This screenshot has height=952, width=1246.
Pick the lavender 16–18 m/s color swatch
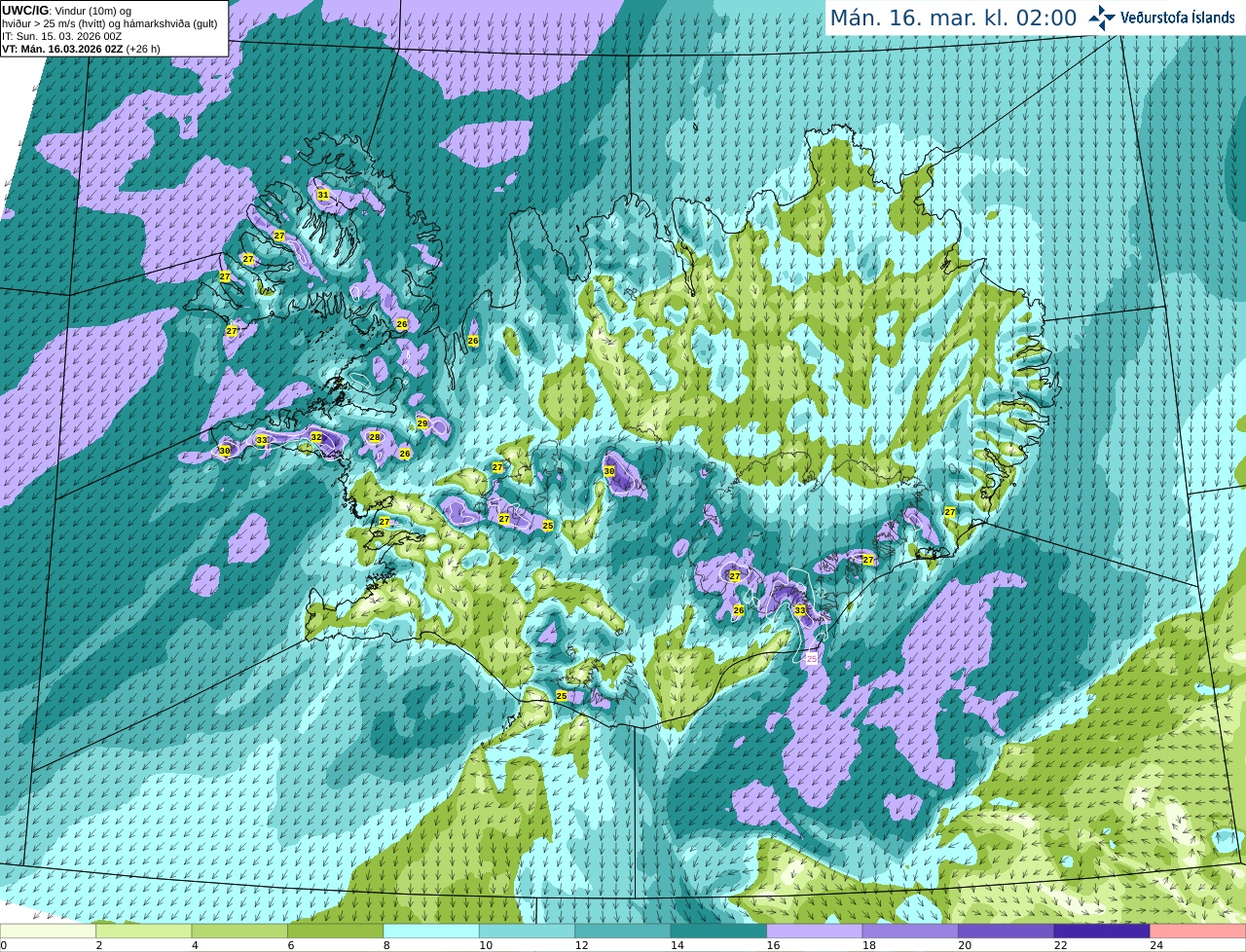pyautogui.click(x=815, y=931)
